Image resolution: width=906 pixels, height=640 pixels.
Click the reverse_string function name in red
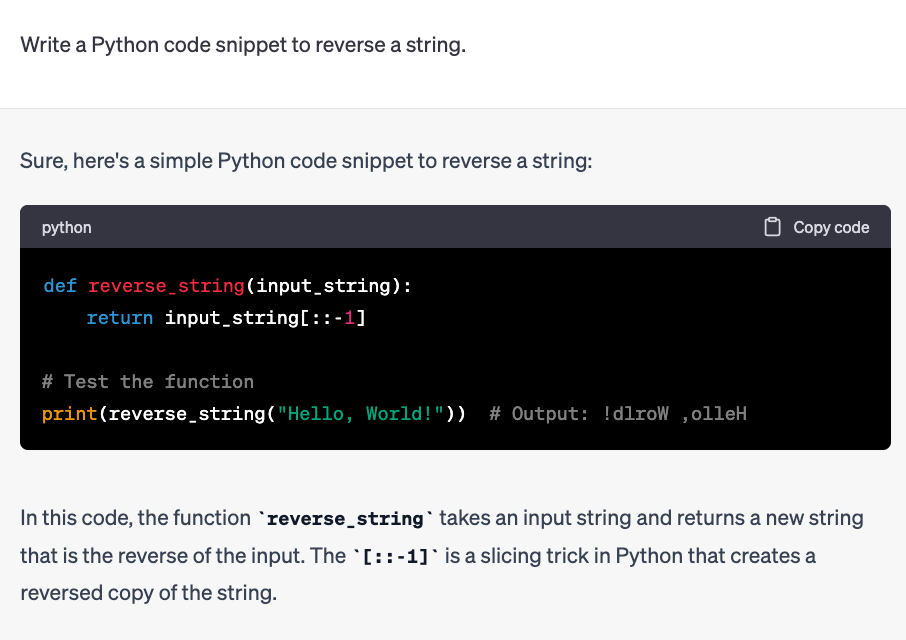point(166,286)
